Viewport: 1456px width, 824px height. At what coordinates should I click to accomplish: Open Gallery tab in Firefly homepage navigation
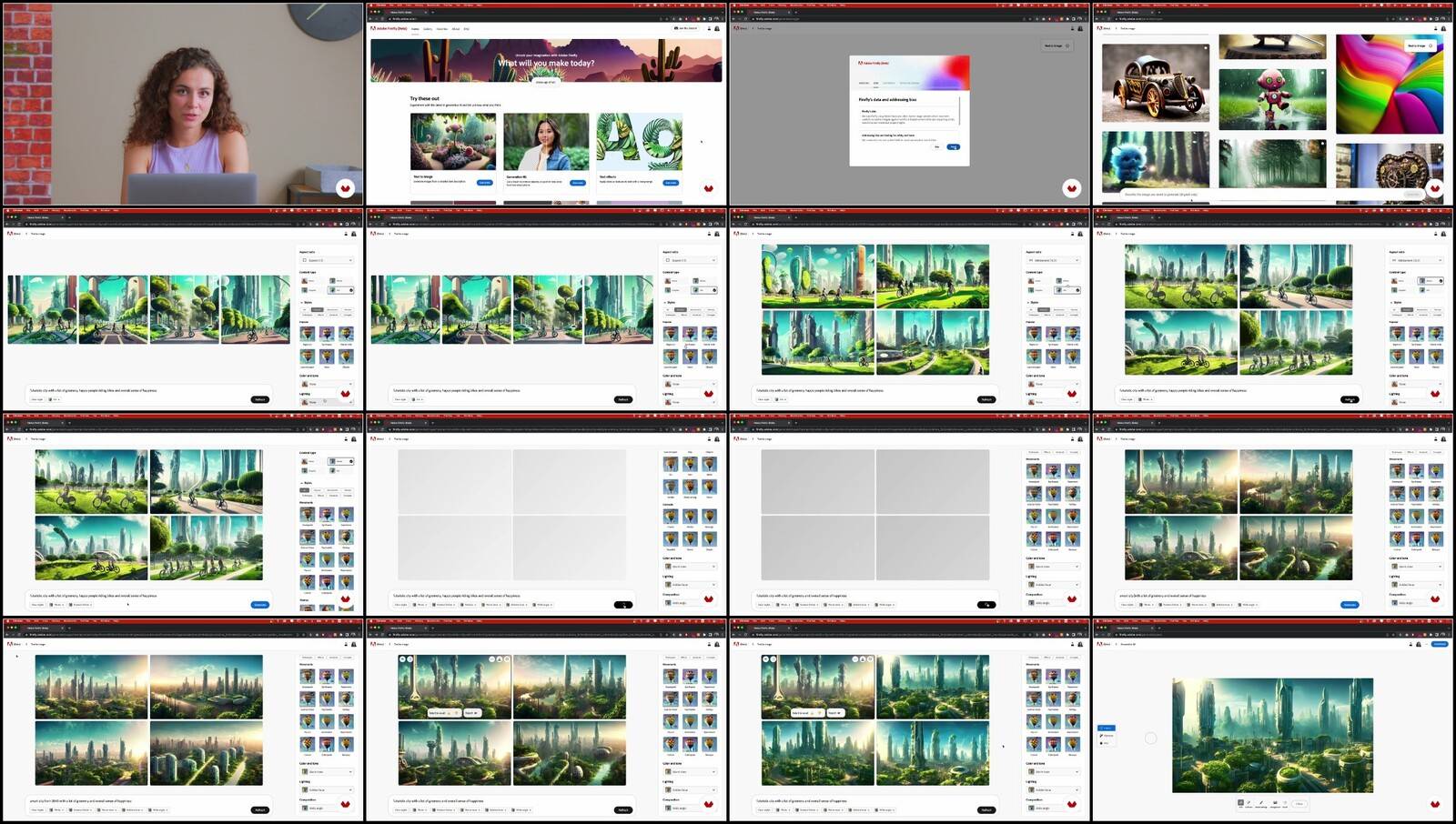point(428,28)
